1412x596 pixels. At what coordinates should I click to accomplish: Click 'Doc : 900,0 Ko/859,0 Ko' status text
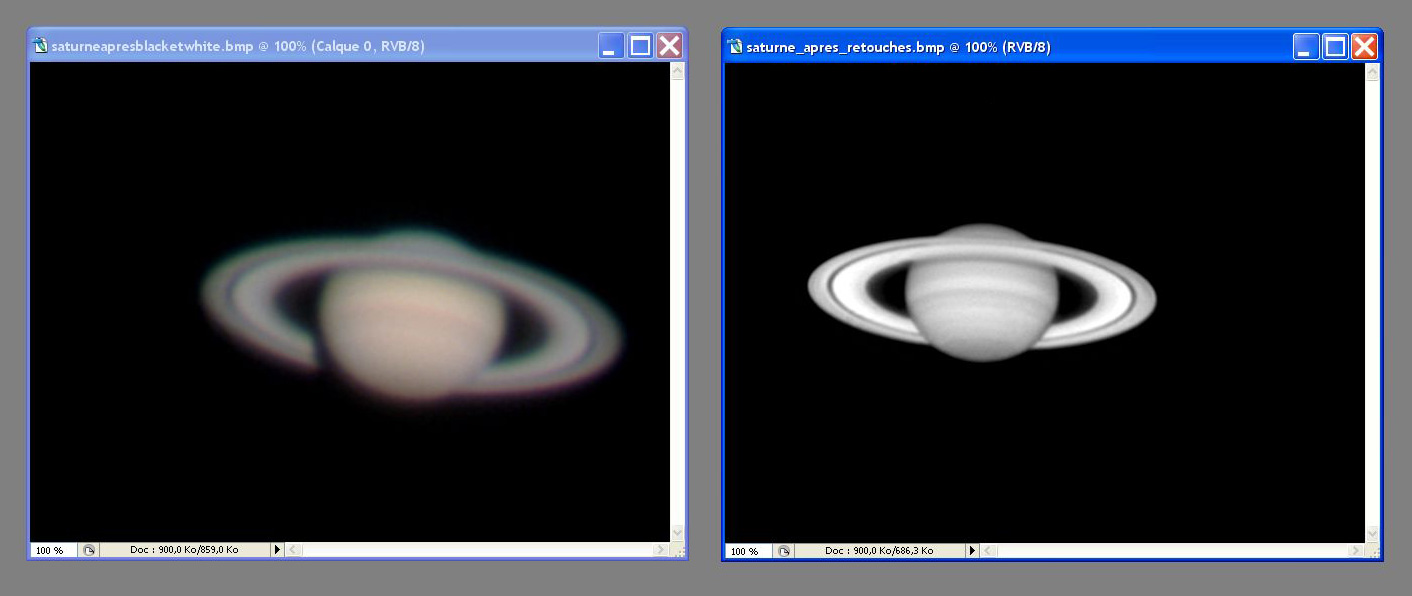(x=184, y=550)
